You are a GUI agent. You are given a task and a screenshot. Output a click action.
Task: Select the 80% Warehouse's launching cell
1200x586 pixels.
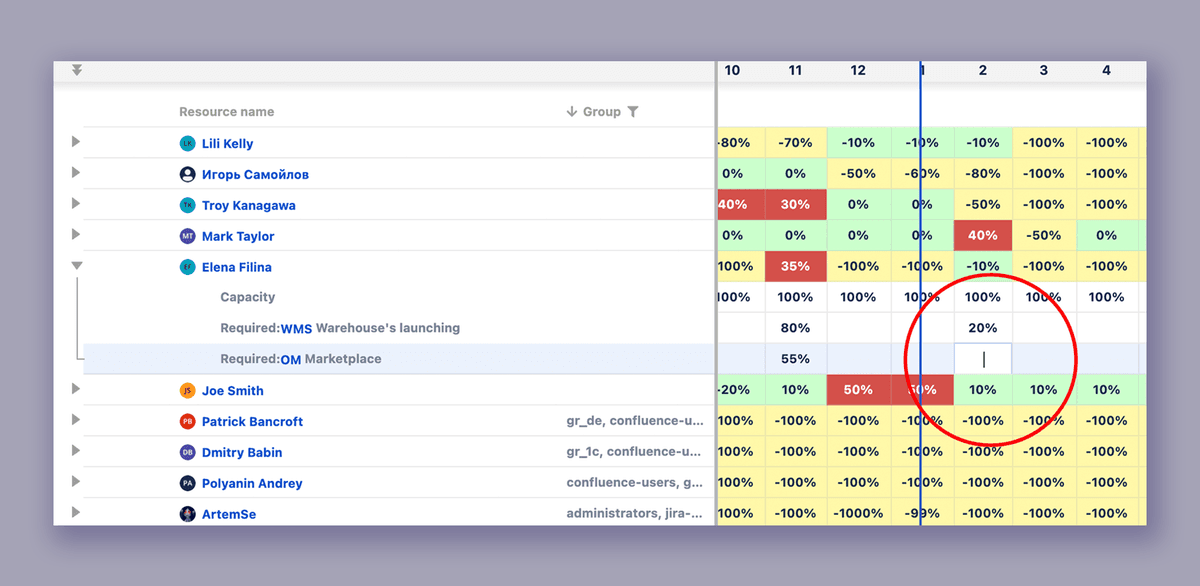795,328
